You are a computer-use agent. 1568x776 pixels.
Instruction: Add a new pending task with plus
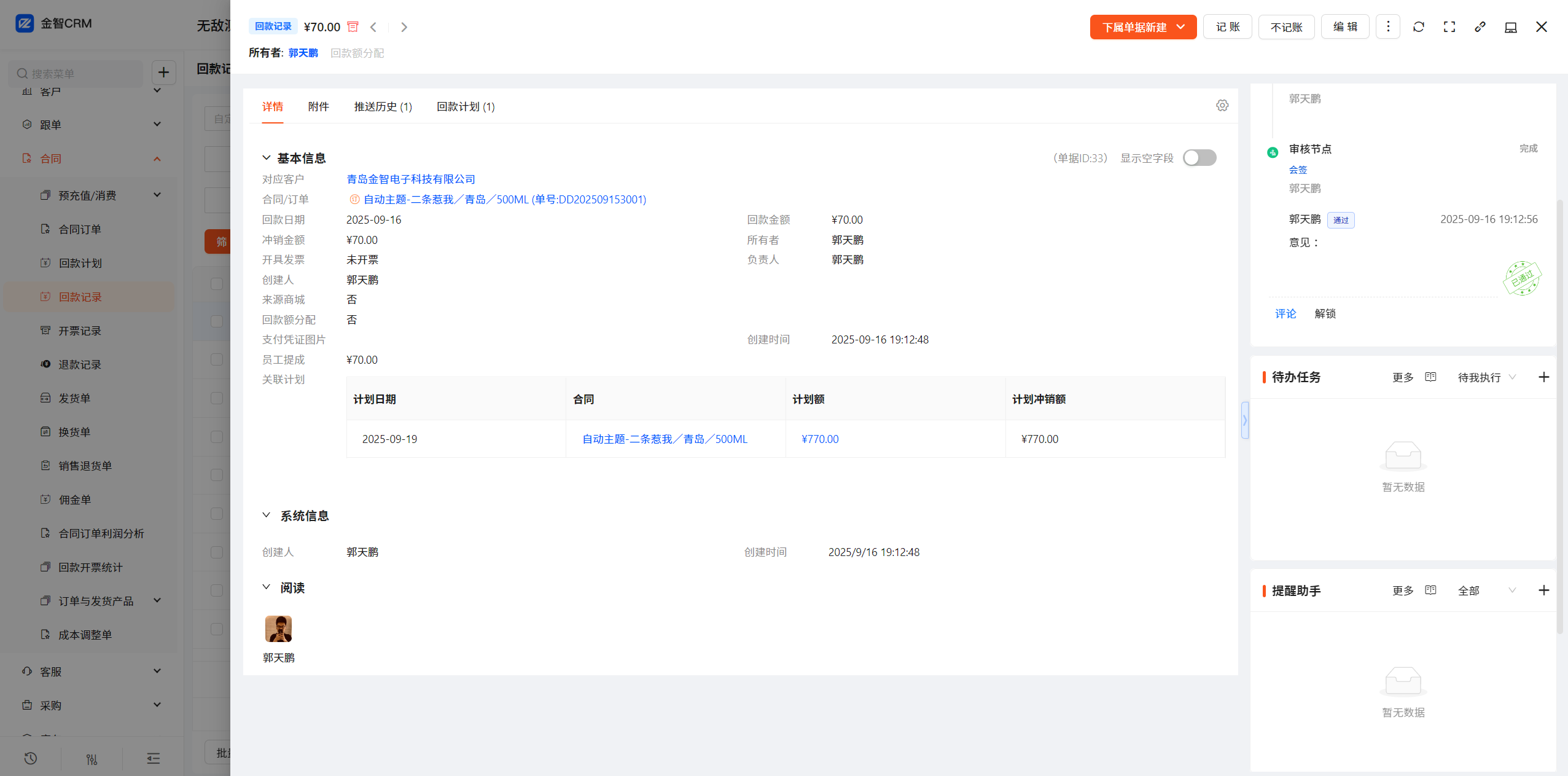pos(1543,377)
